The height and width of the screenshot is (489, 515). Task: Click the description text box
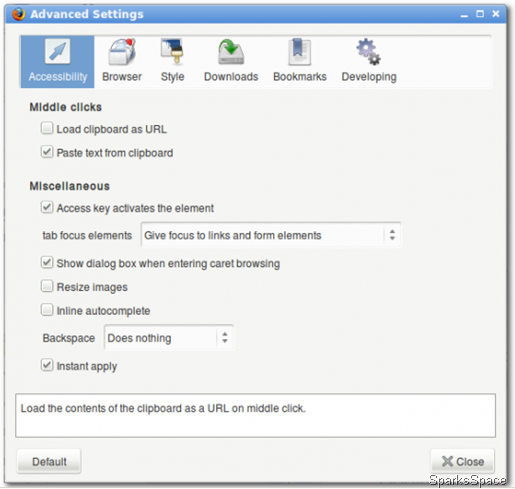coord(255,415)
